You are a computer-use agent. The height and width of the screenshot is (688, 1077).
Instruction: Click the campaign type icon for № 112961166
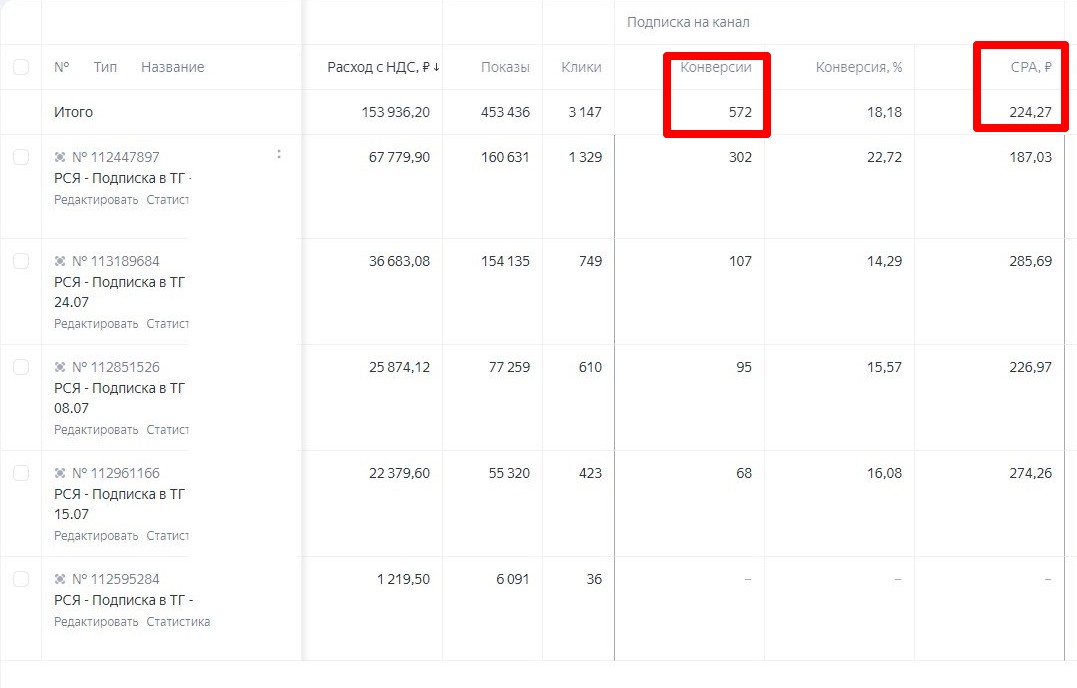coord(60,473)
